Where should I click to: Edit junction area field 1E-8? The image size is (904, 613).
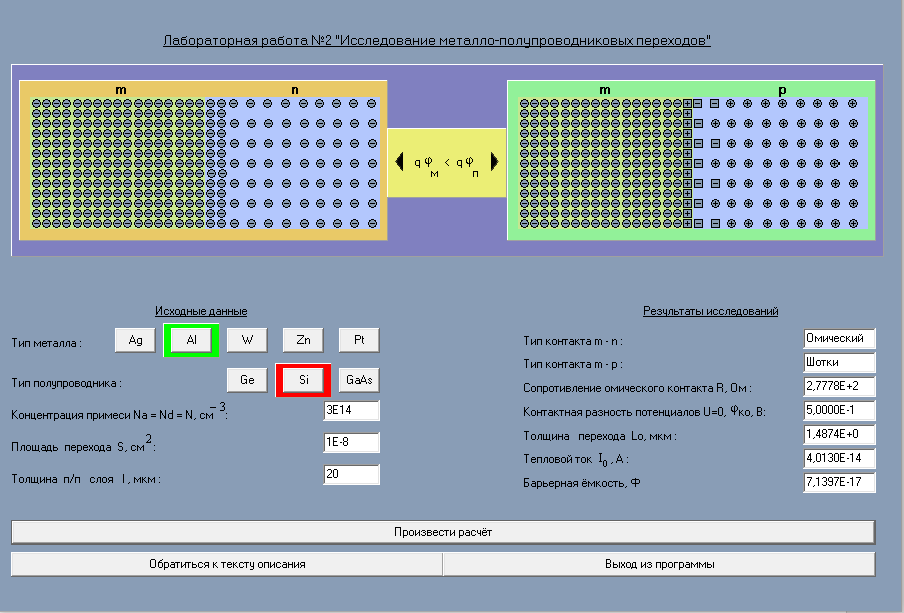coord(352,442)
